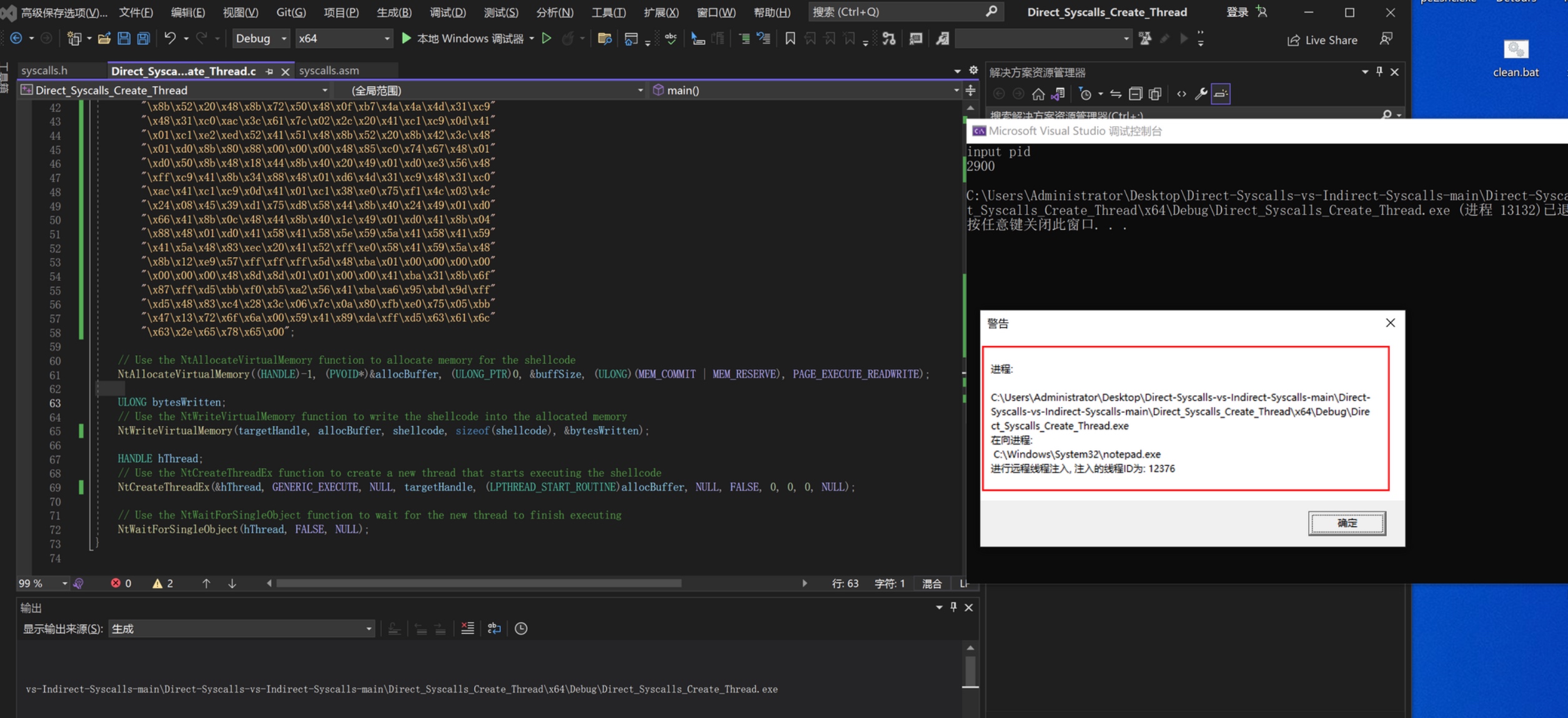Click the Properties wrench icon in Solution Explorer
Image resolution: width=1568 pixels, height=718 pixels.
point(1201,94)
